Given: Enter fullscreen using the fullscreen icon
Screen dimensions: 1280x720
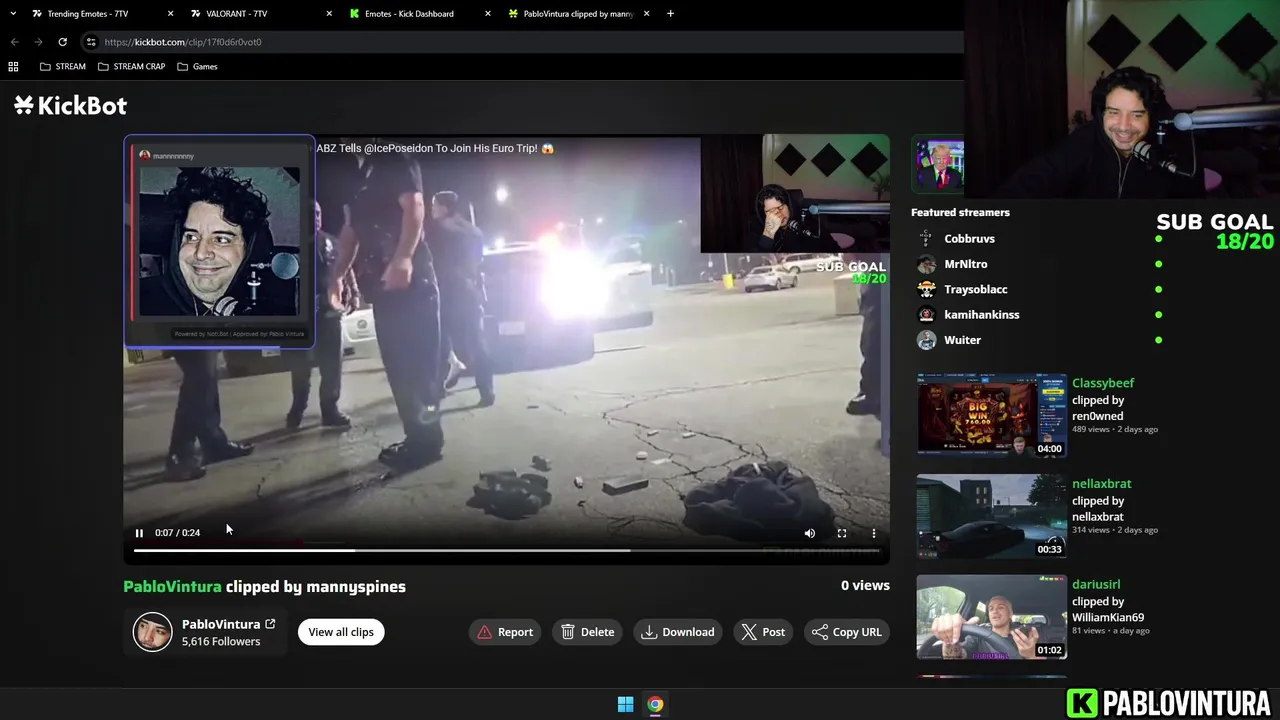Looking at the screenshot, I should tap(842, 533).
